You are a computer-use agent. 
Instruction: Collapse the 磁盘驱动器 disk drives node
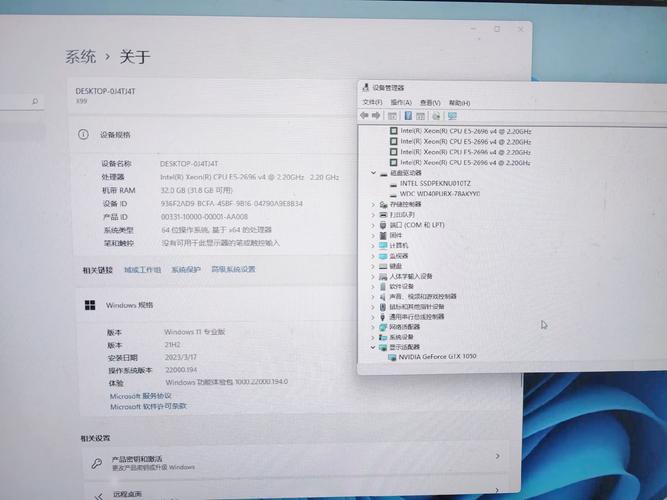373,173
